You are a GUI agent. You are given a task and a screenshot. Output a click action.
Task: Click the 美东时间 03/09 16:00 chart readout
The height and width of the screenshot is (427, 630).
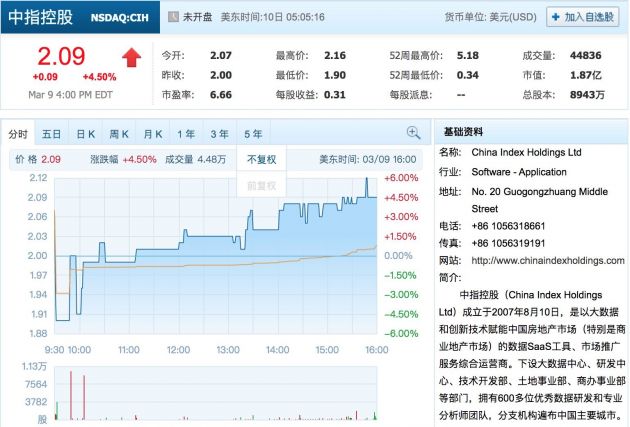coord(368,159)
